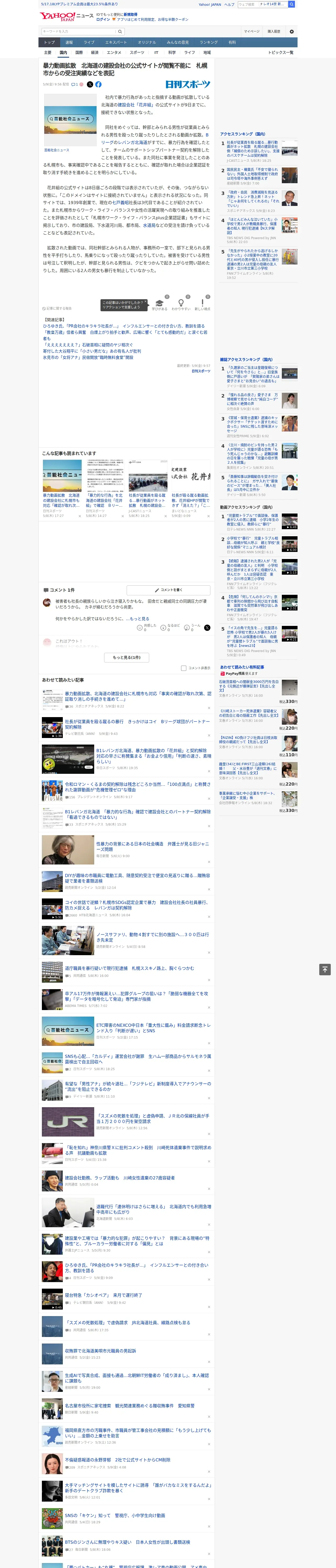The width and height of the screenshot is (336, 1568).
Task: Click the わかりやすい lightbulb reaction
Action: [181, 304]
